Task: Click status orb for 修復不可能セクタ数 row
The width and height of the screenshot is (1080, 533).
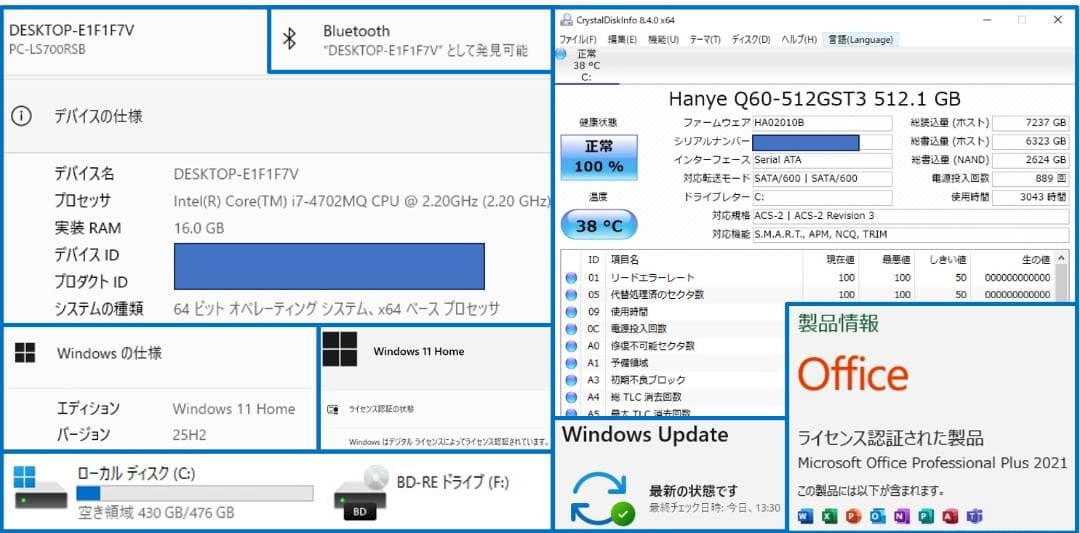Action: [x=571, y=346]
